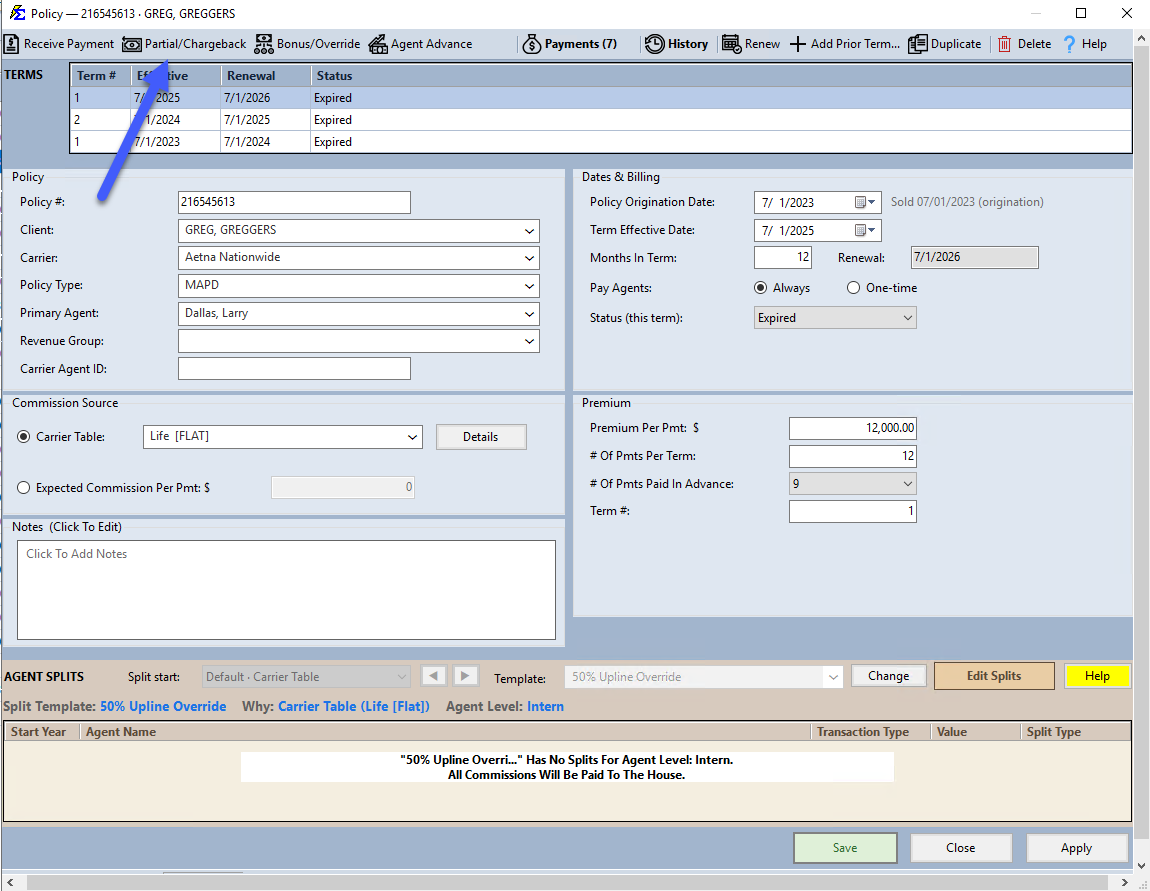
Task: Click the red Delete trash icon
Action: tap(1004, 44)
